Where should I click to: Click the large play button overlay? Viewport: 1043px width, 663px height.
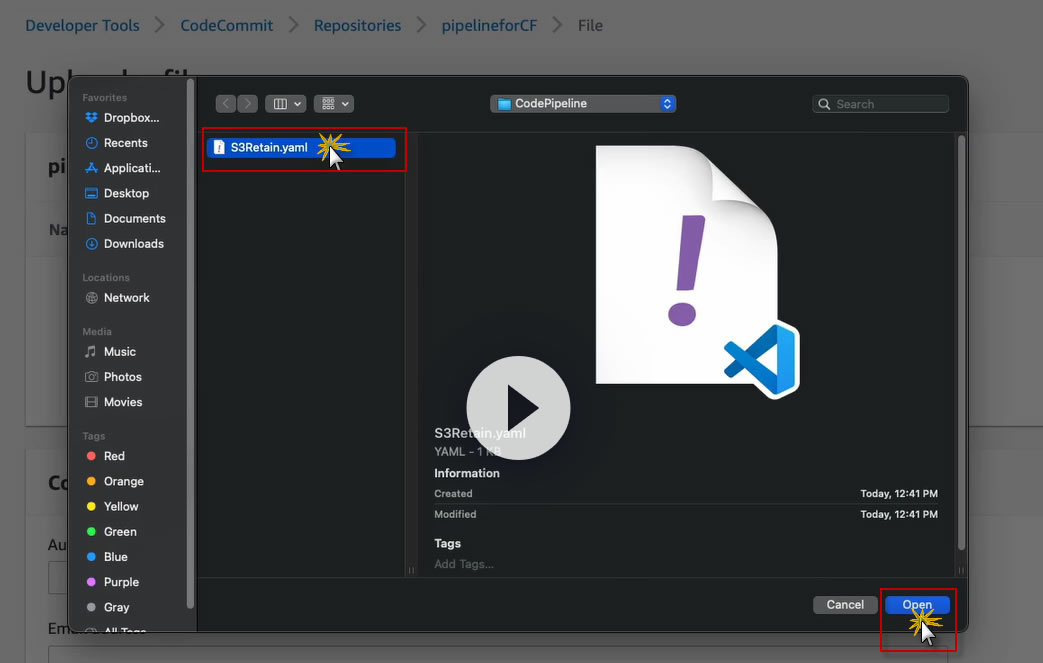click(x=518, y=408)
